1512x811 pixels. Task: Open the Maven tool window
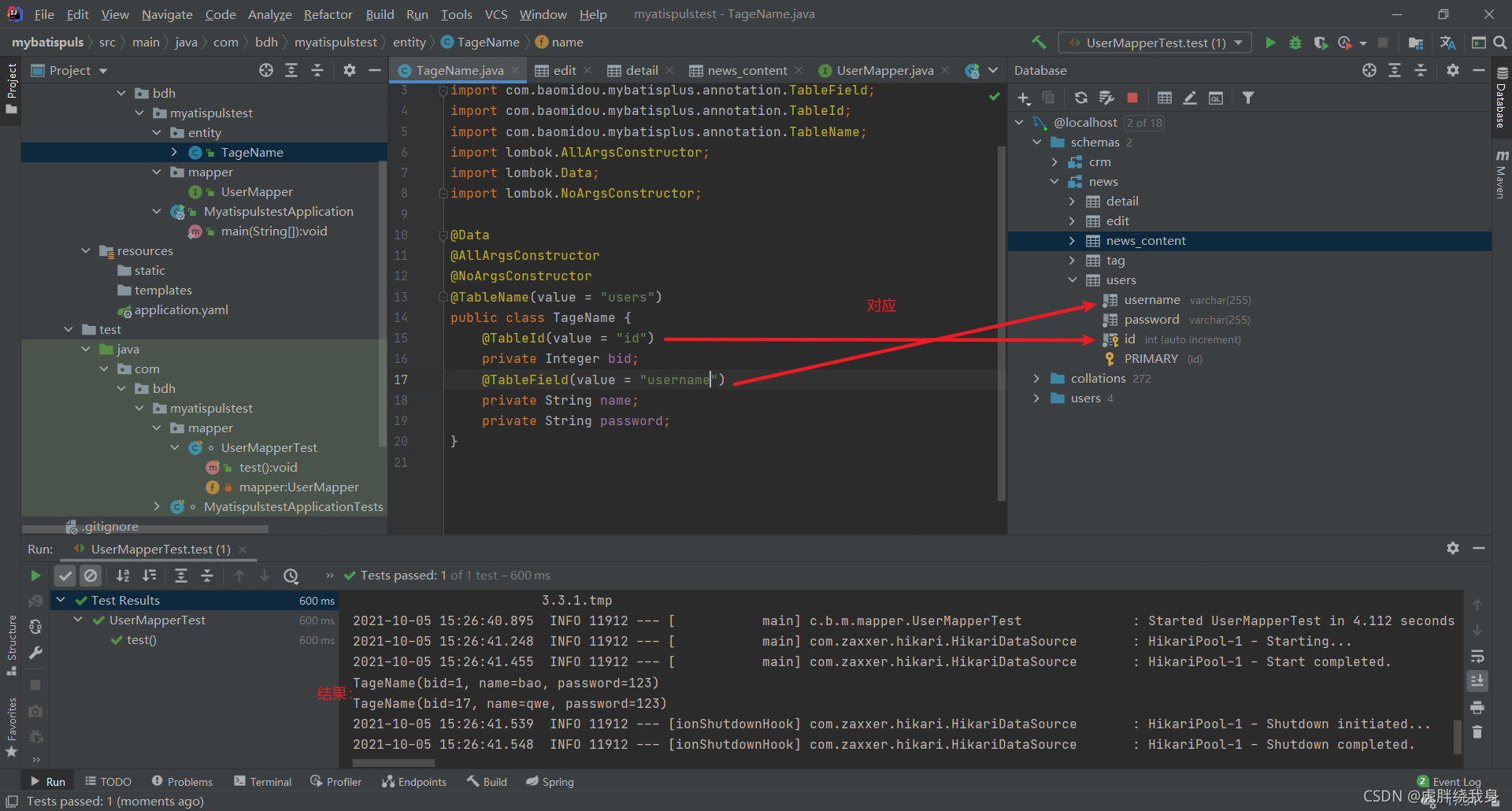tap(1502, 174)
